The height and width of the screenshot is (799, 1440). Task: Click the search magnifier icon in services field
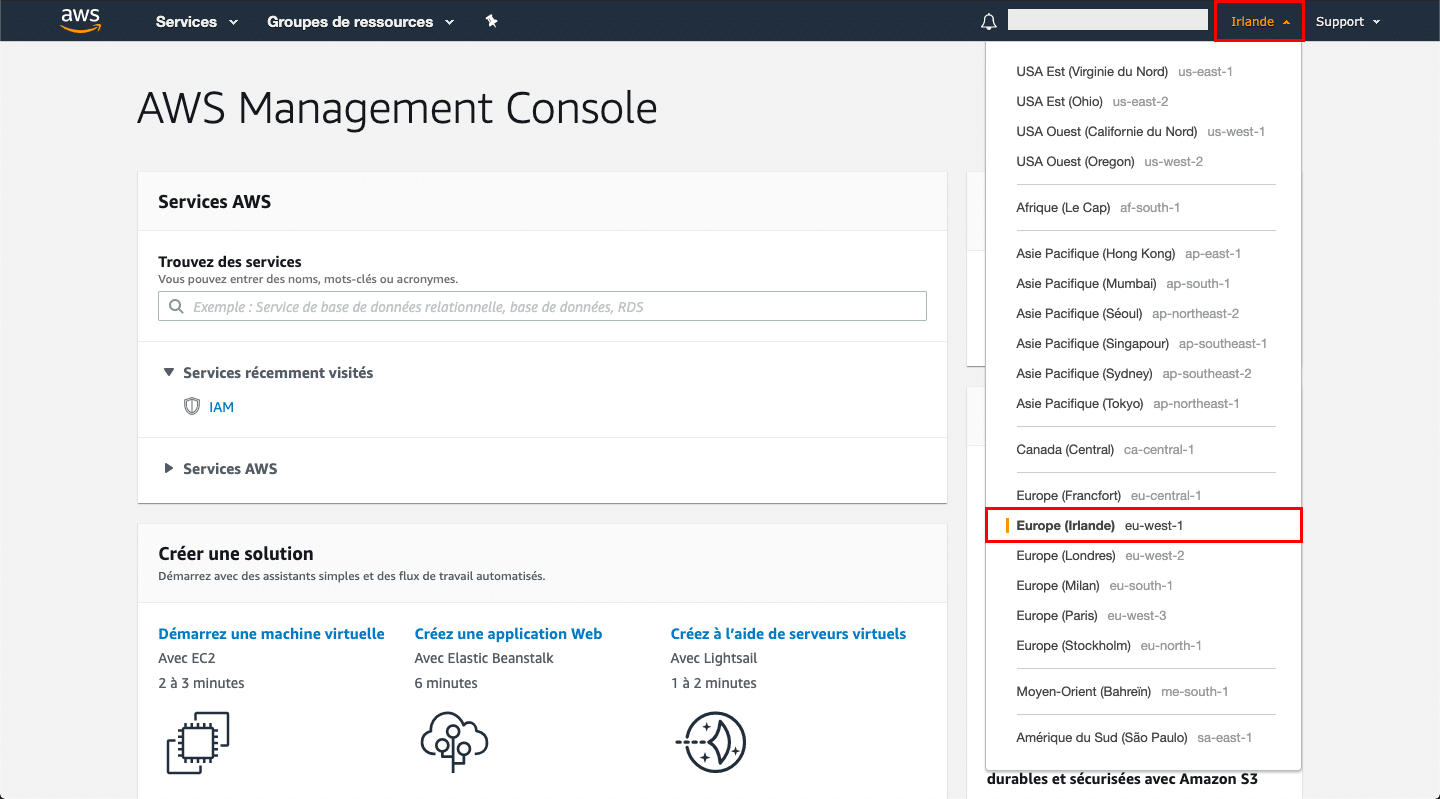[176, 307]
